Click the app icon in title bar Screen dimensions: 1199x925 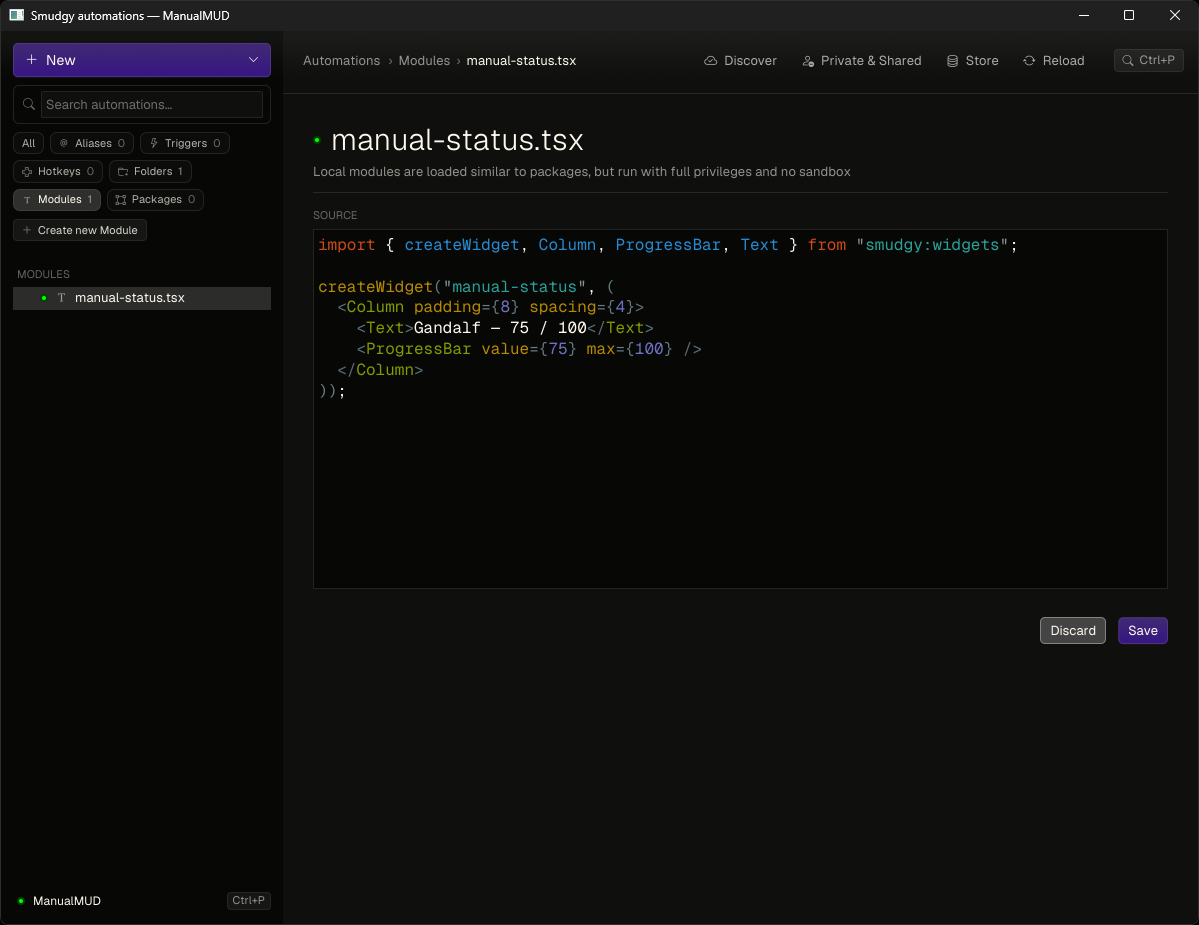pyautogui.click(x=16, y=15)
